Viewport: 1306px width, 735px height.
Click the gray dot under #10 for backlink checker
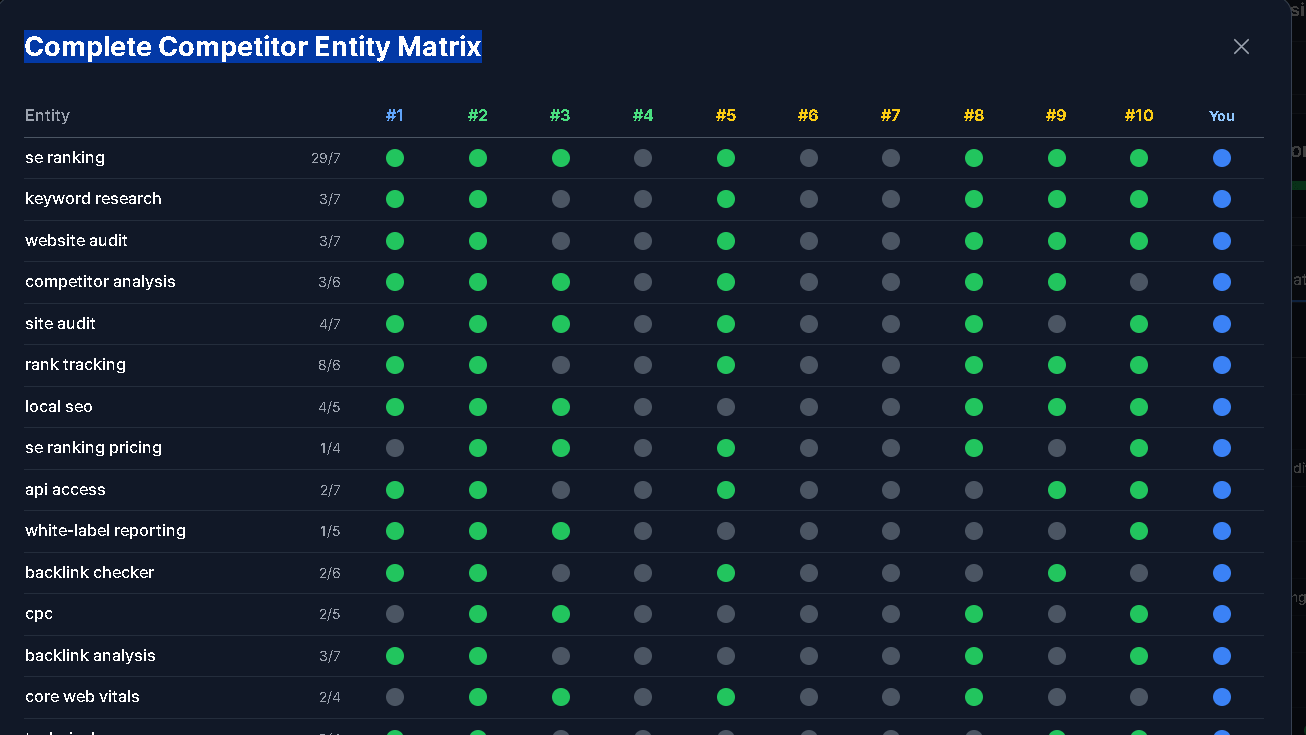pyautogui.click(x=1139, y=573)
